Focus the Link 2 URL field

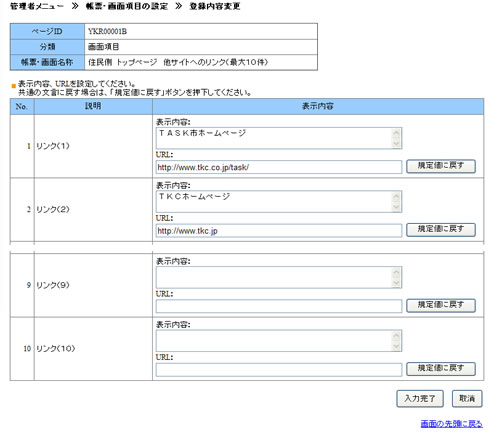click(x=279, y=231)
